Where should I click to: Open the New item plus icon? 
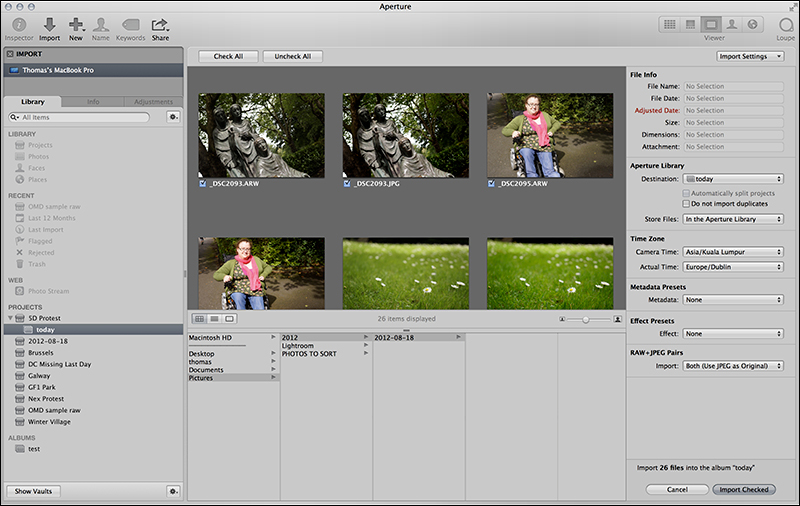point(76,24)
